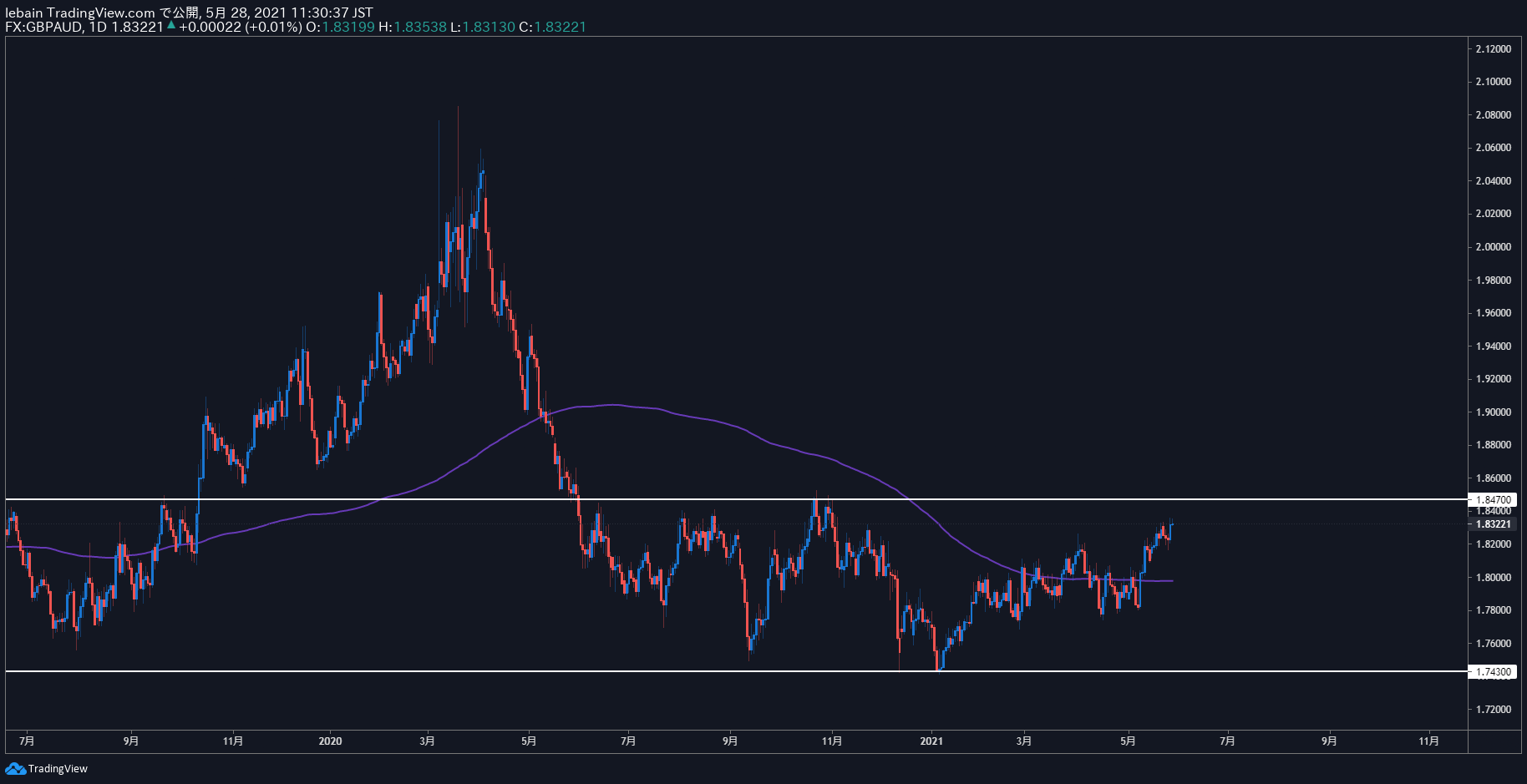The image size is (1527, 784).
Task: Click the TradingView wordmark in the footer
Action: 58,769
